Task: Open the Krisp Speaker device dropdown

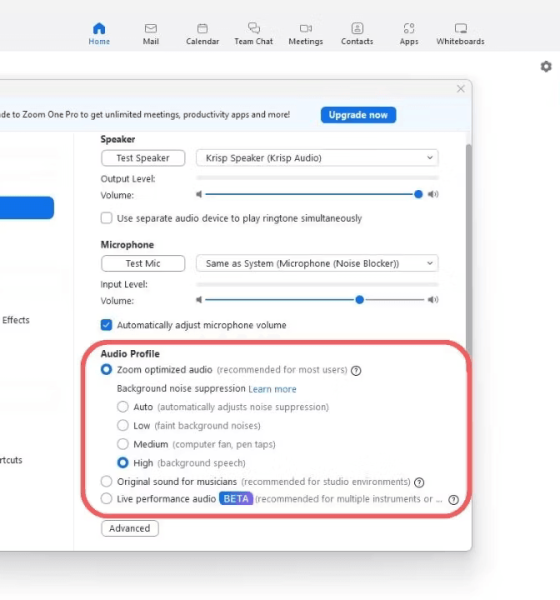Action: pos(317,158)
